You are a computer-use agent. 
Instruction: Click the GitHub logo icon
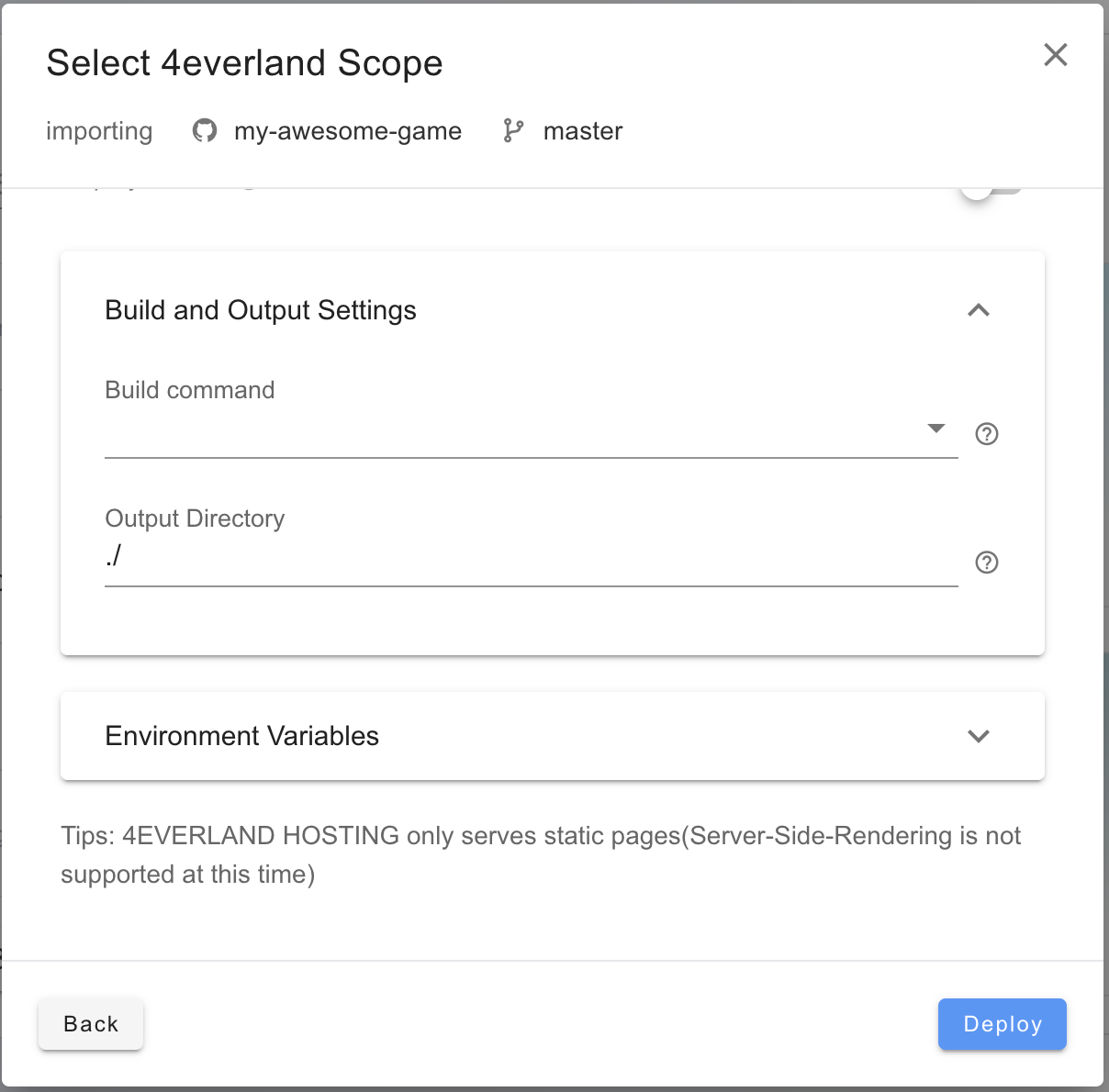click(205, 131)
